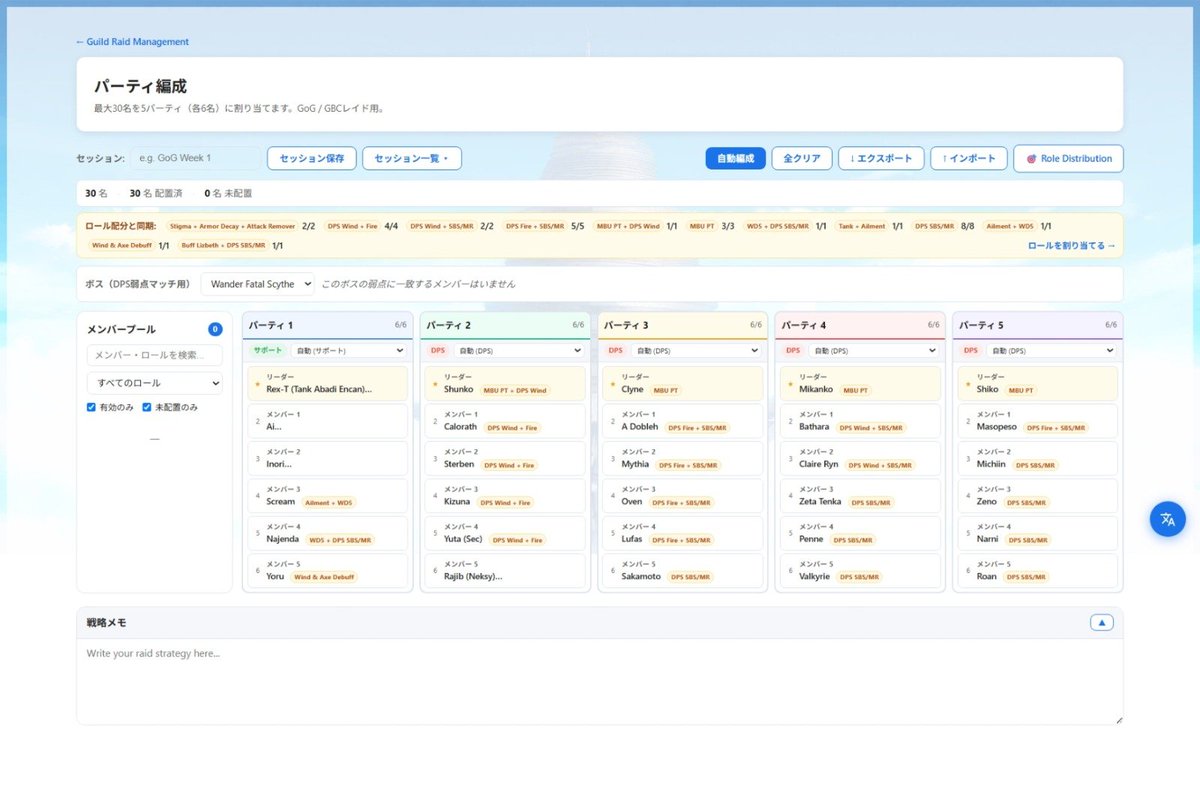Click leader star icon beside Shunko
The image size is (1200, 786).
[x=434, y=384]
